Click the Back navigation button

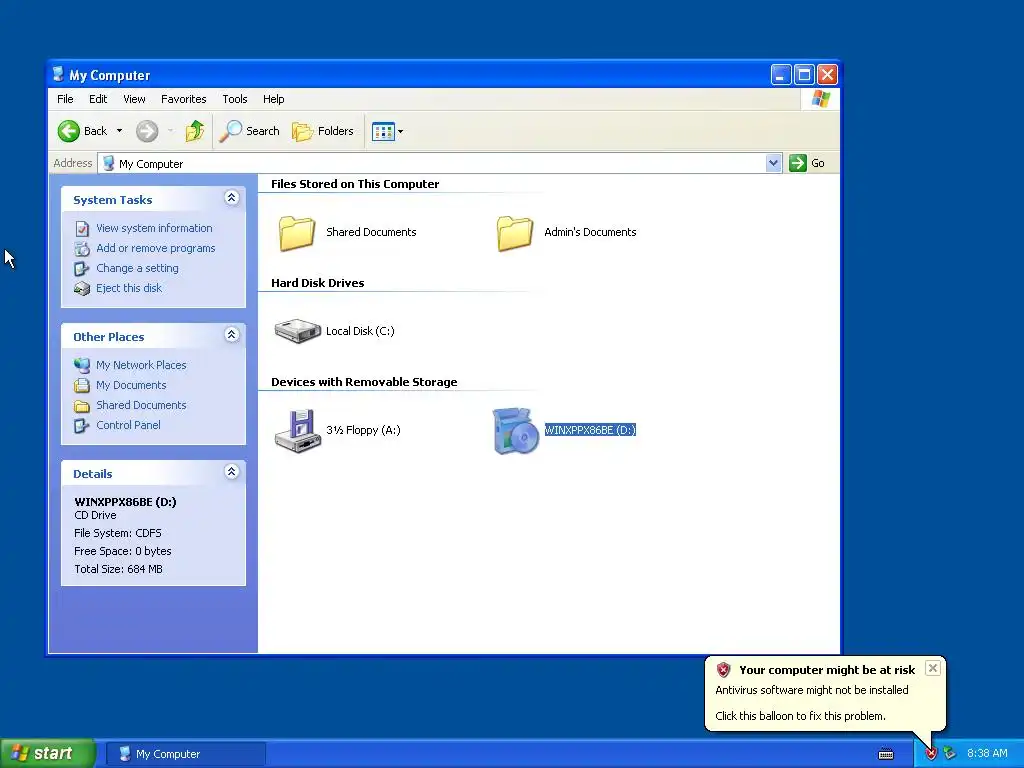pos(82,131)
